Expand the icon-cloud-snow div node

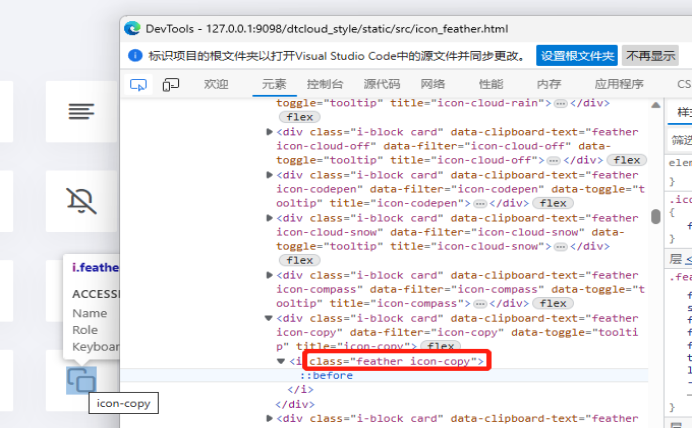(x=269, y=218)
